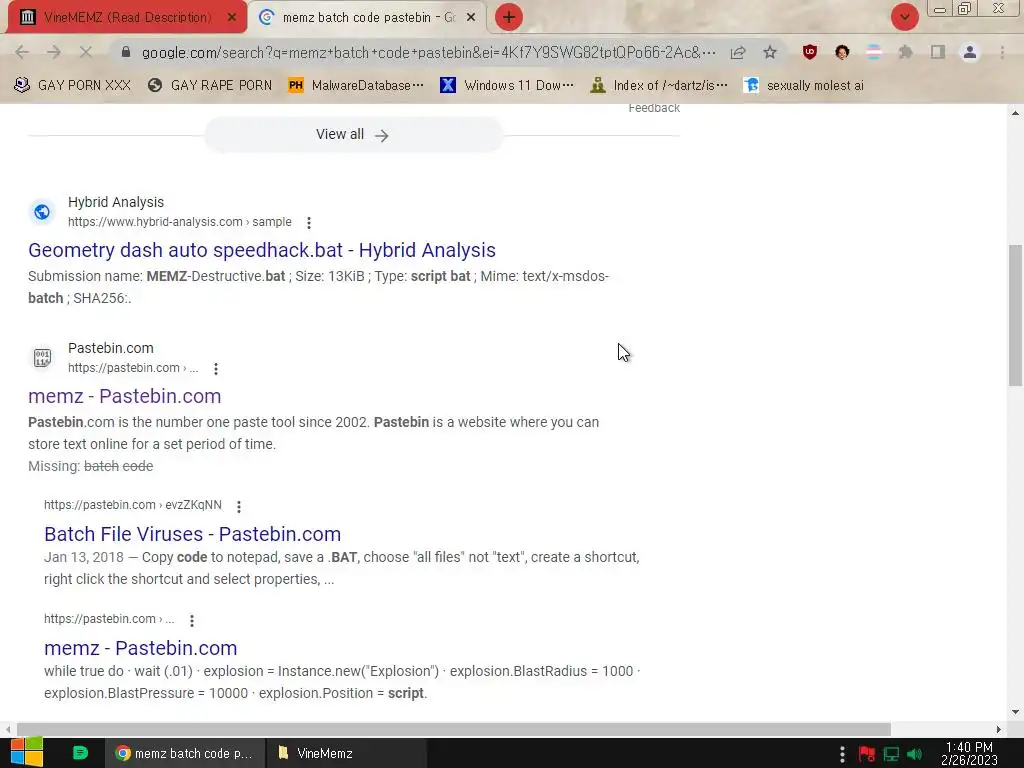Screen dimensions: 1024x768
Task: Select the memz batch code pastebin tab
Action: point(368,17)
